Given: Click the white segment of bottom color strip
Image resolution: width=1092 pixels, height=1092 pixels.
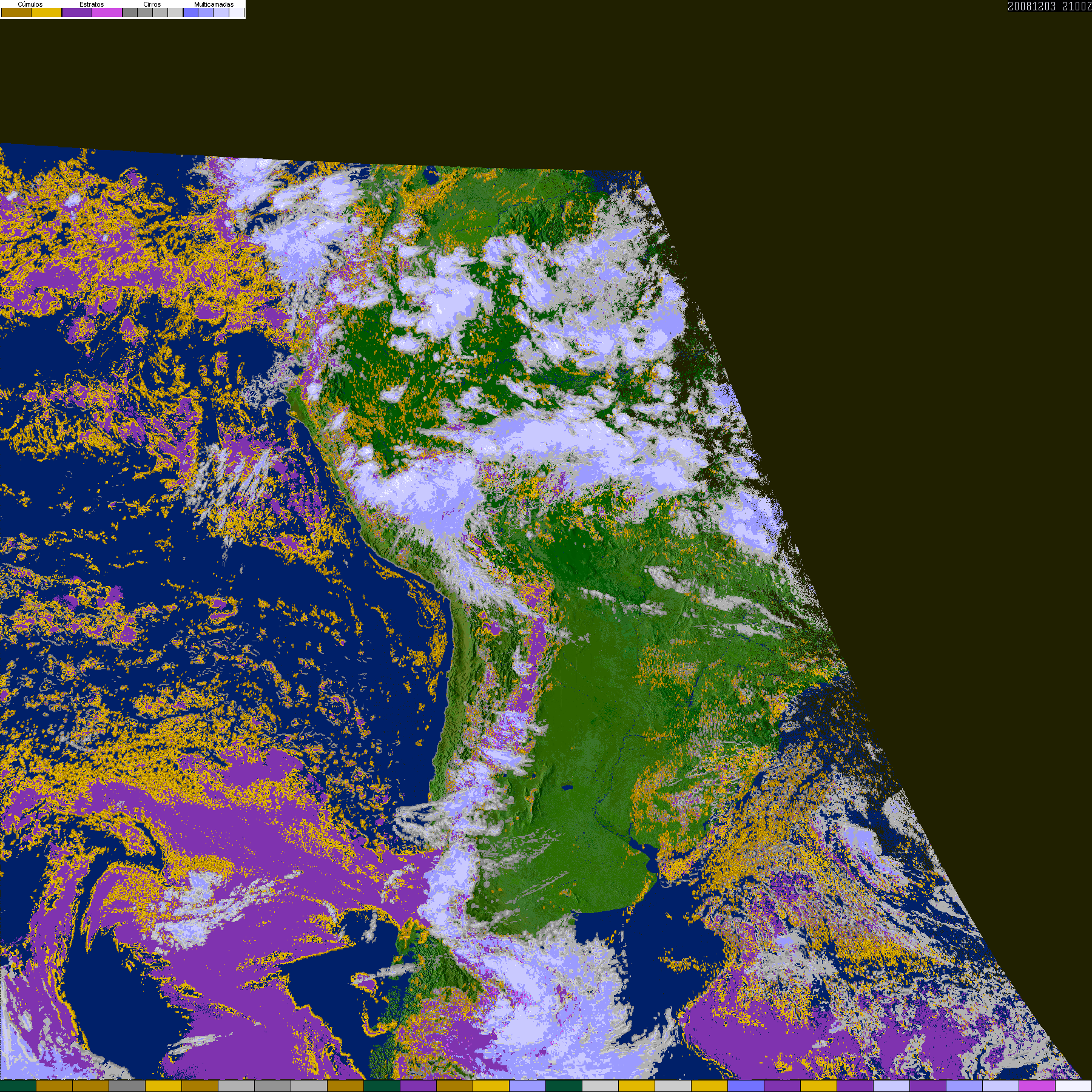Looking at the screenshot, I should click(1074, 1086).
